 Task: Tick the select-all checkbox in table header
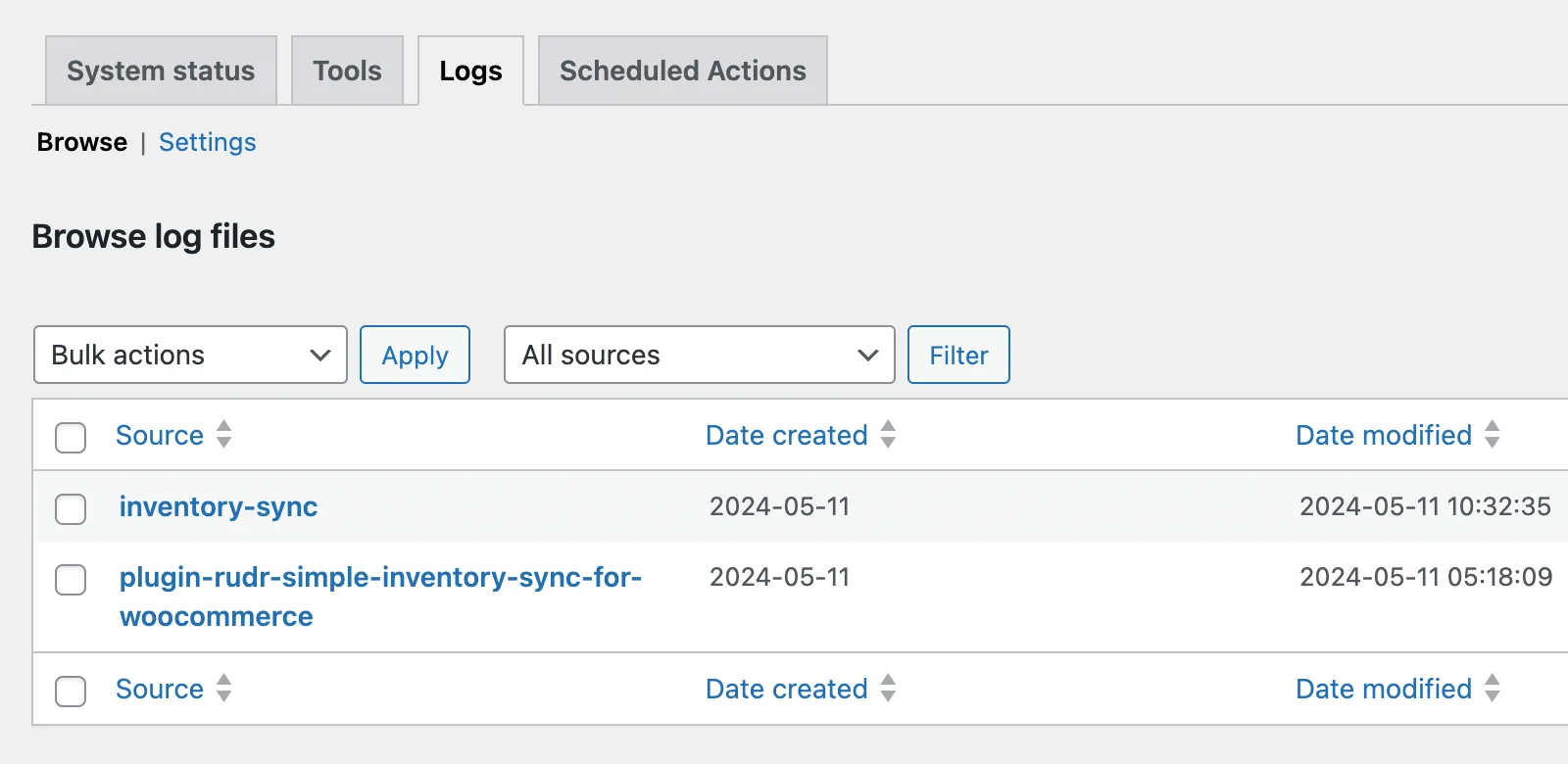71,437
